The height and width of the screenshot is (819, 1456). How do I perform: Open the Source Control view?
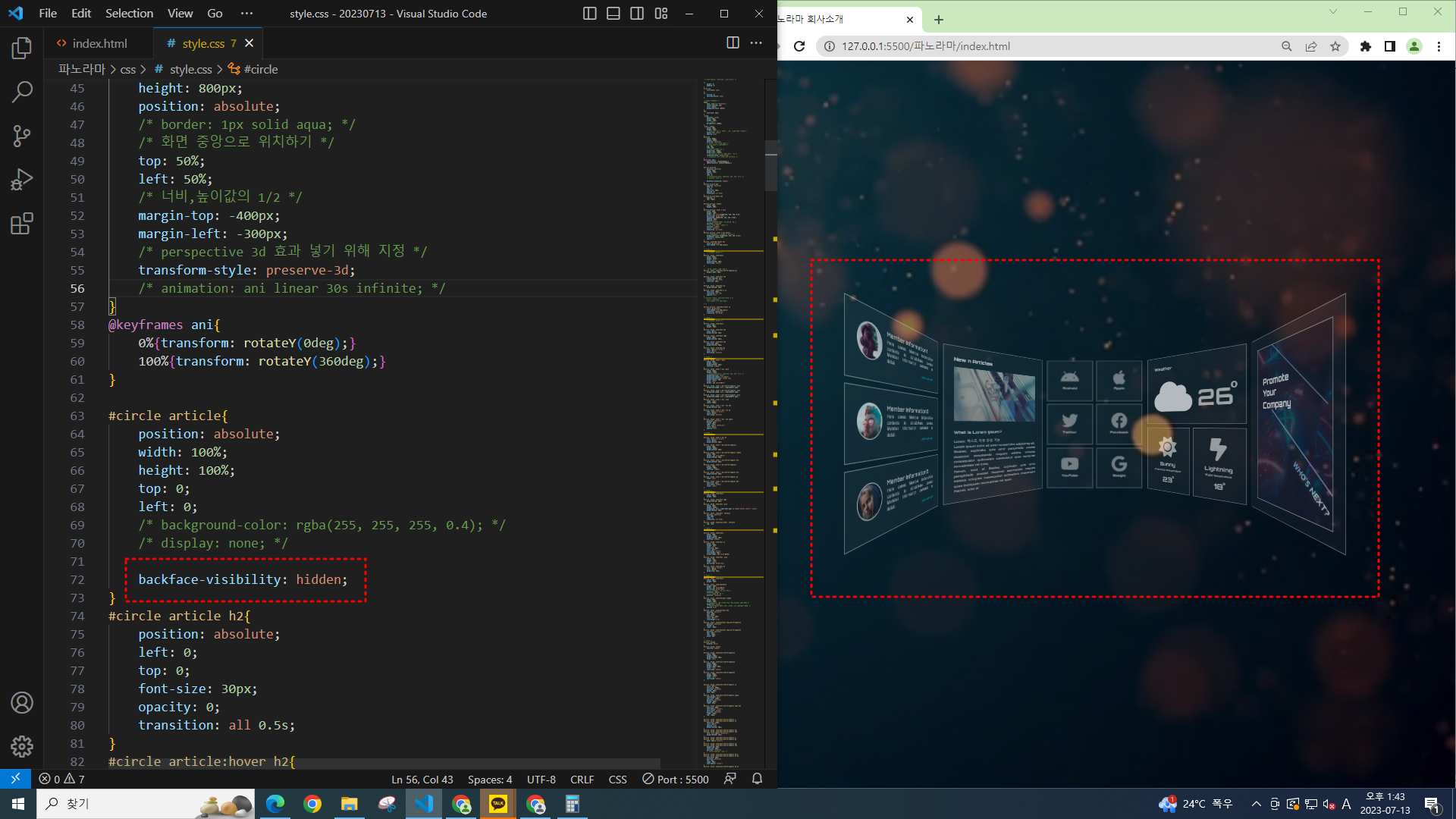(22, 136)
